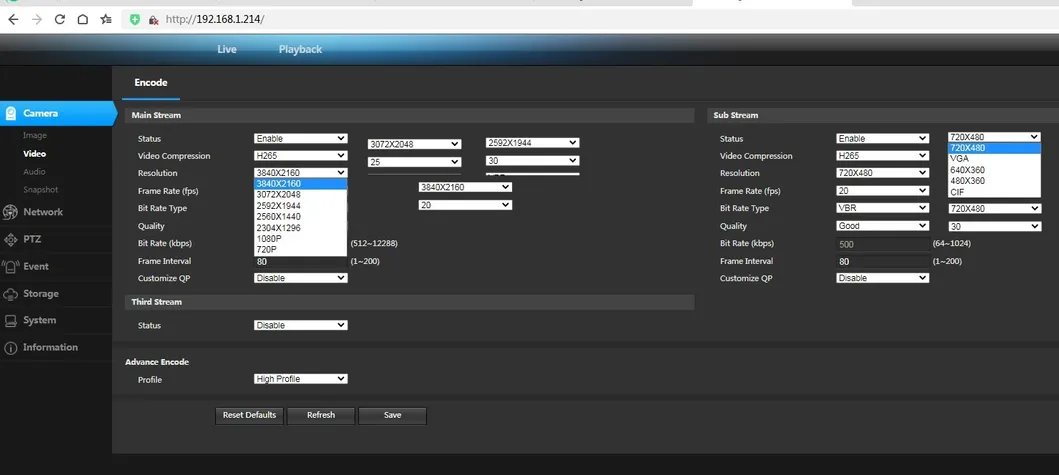Open Main Stream Customize QP dropdown
Screen dimensions: 1059x475
point(301,278)
